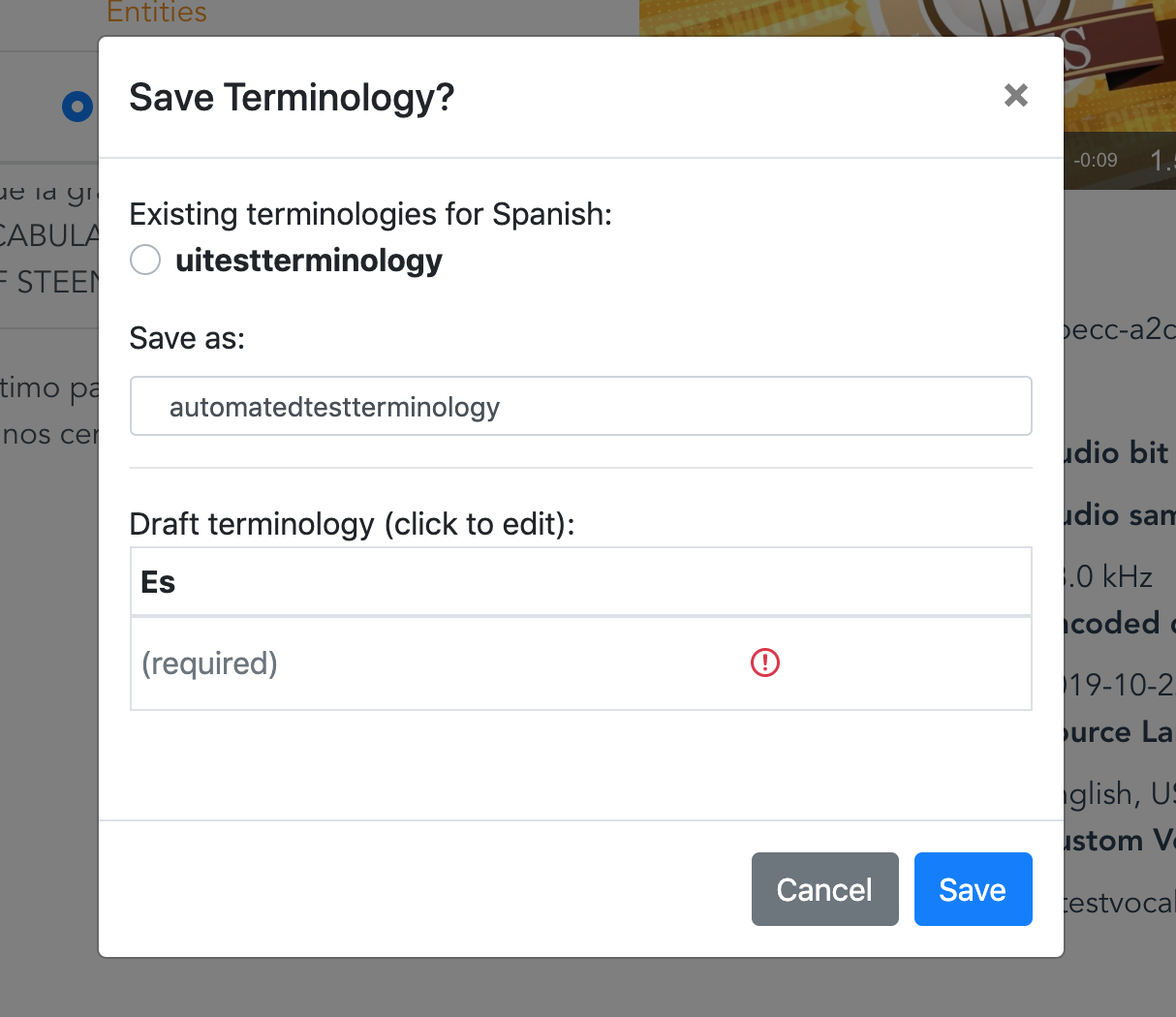Select the blue radio button beside Entities

pyautogui.click(x=77, y=107)
